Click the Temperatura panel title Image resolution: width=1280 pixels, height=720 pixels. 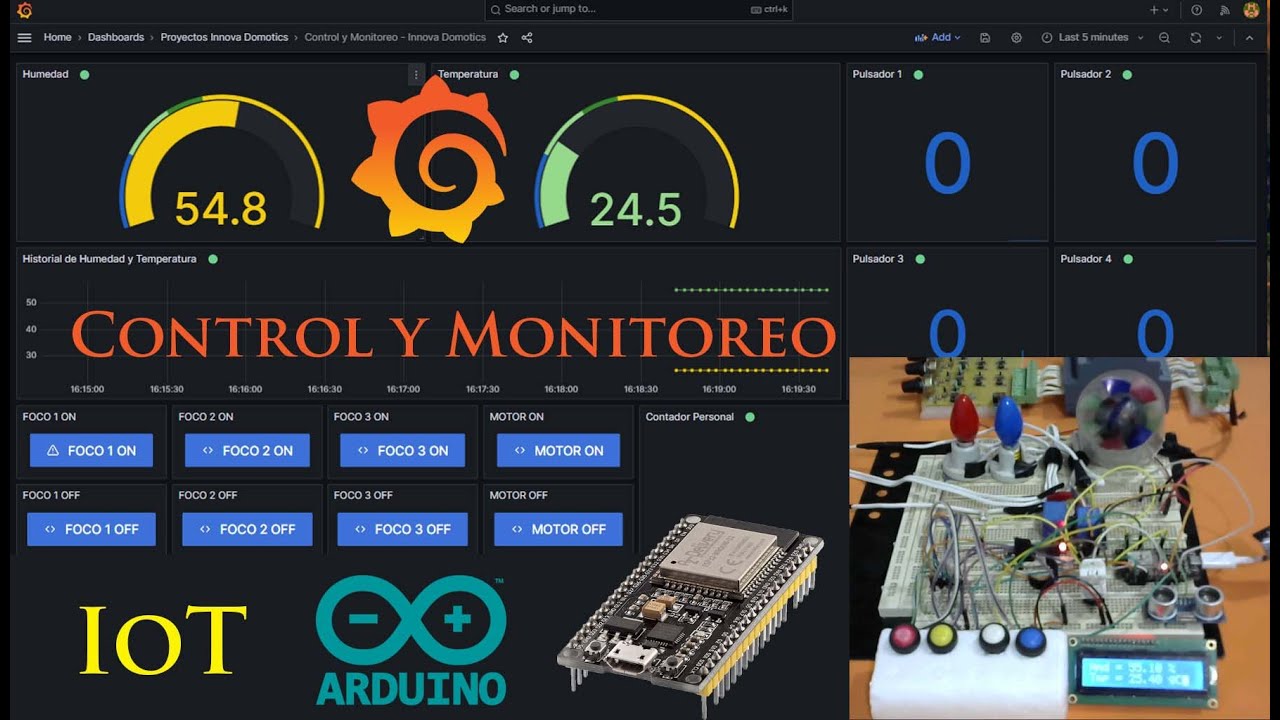(x=468, y=74)
